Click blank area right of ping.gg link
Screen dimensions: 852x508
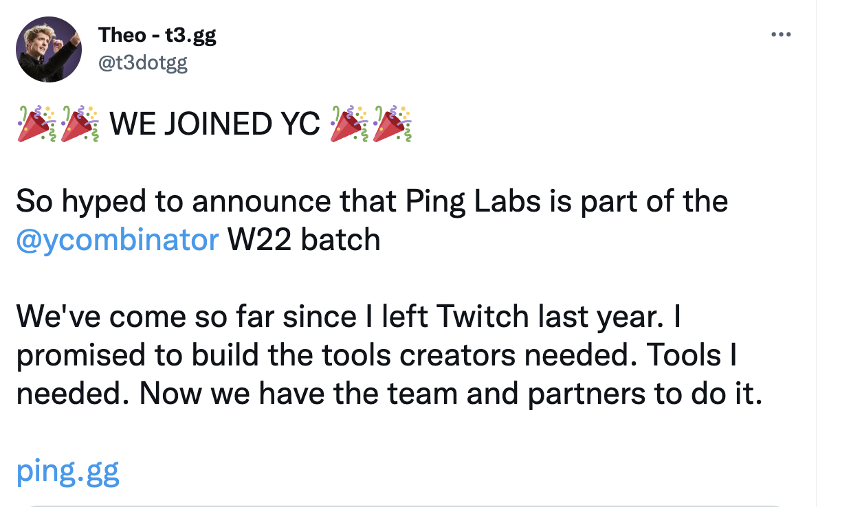coord(450,470)
